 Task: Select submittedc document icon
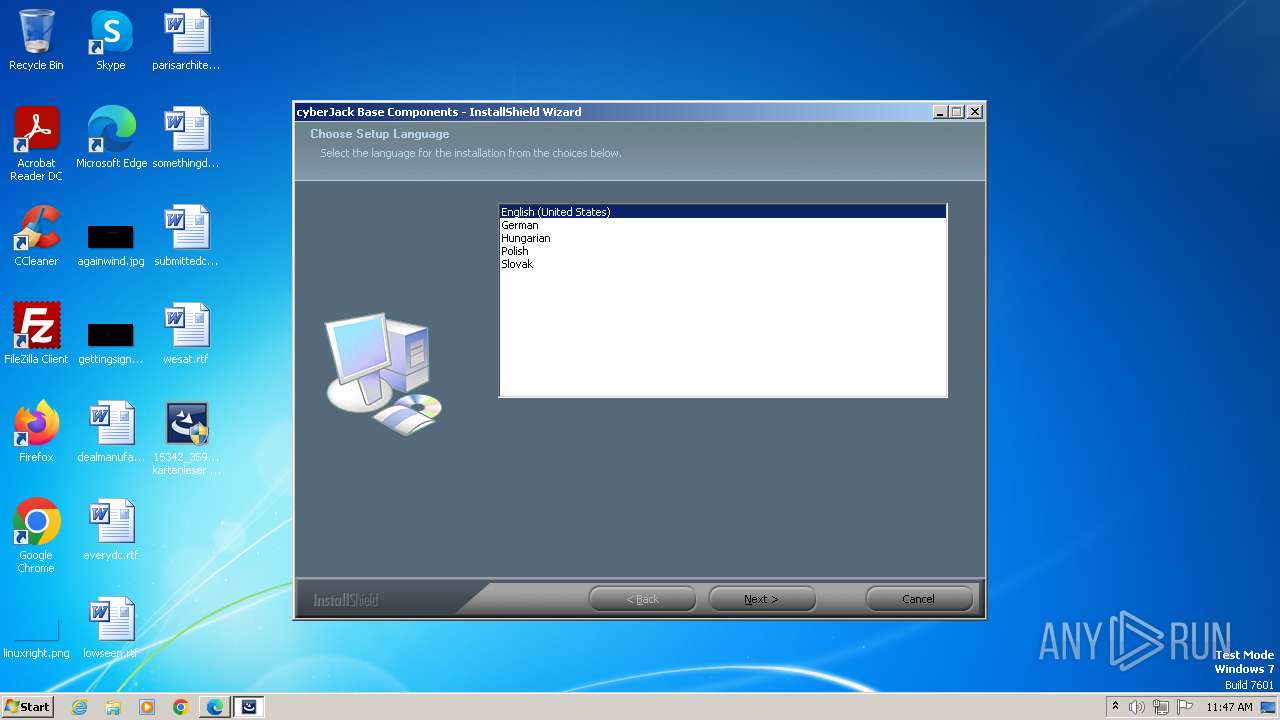(x=186, y=236)
